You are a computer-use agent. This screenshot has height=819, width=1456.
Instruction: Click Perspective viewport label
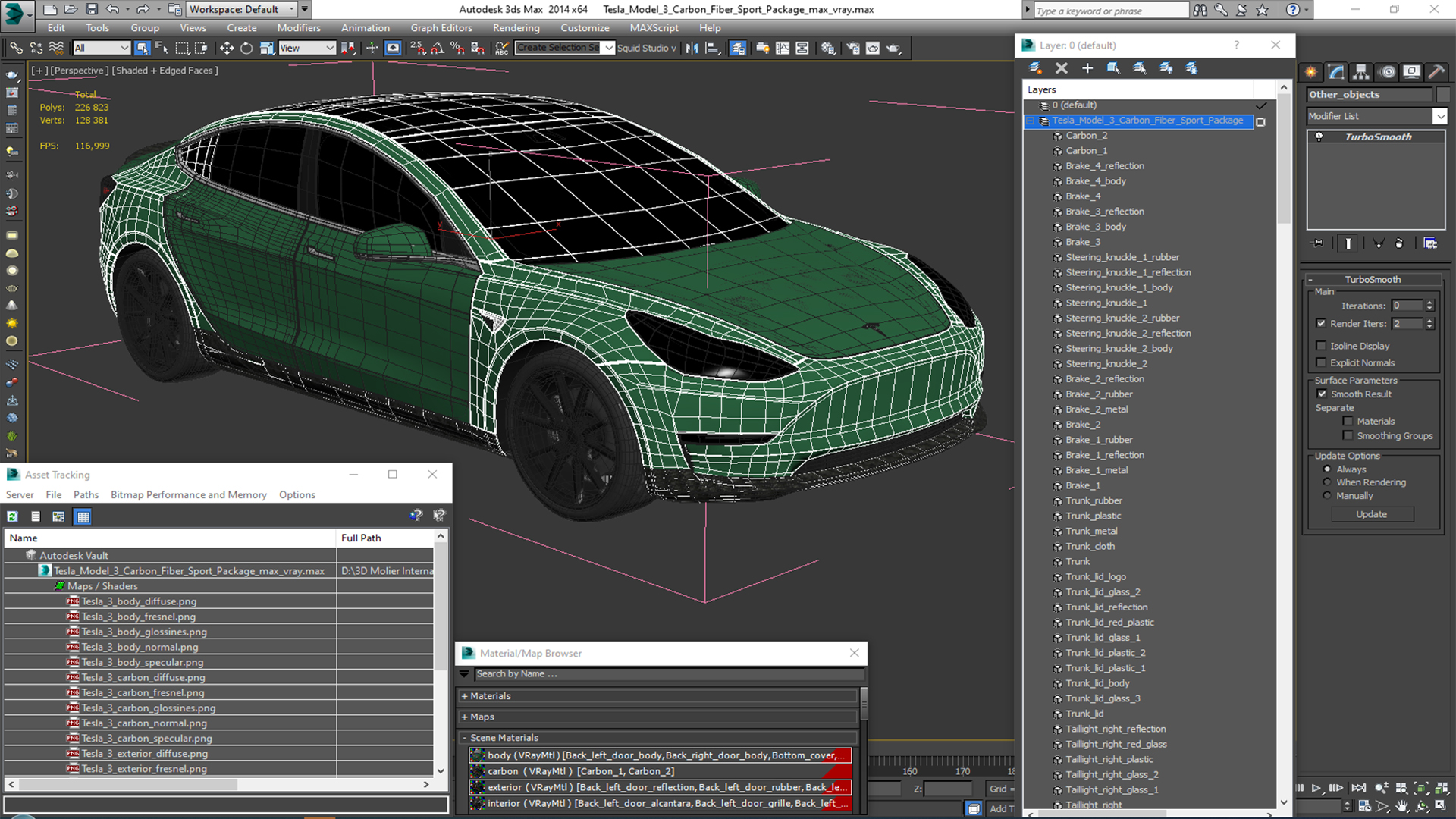tap(79, 71)
